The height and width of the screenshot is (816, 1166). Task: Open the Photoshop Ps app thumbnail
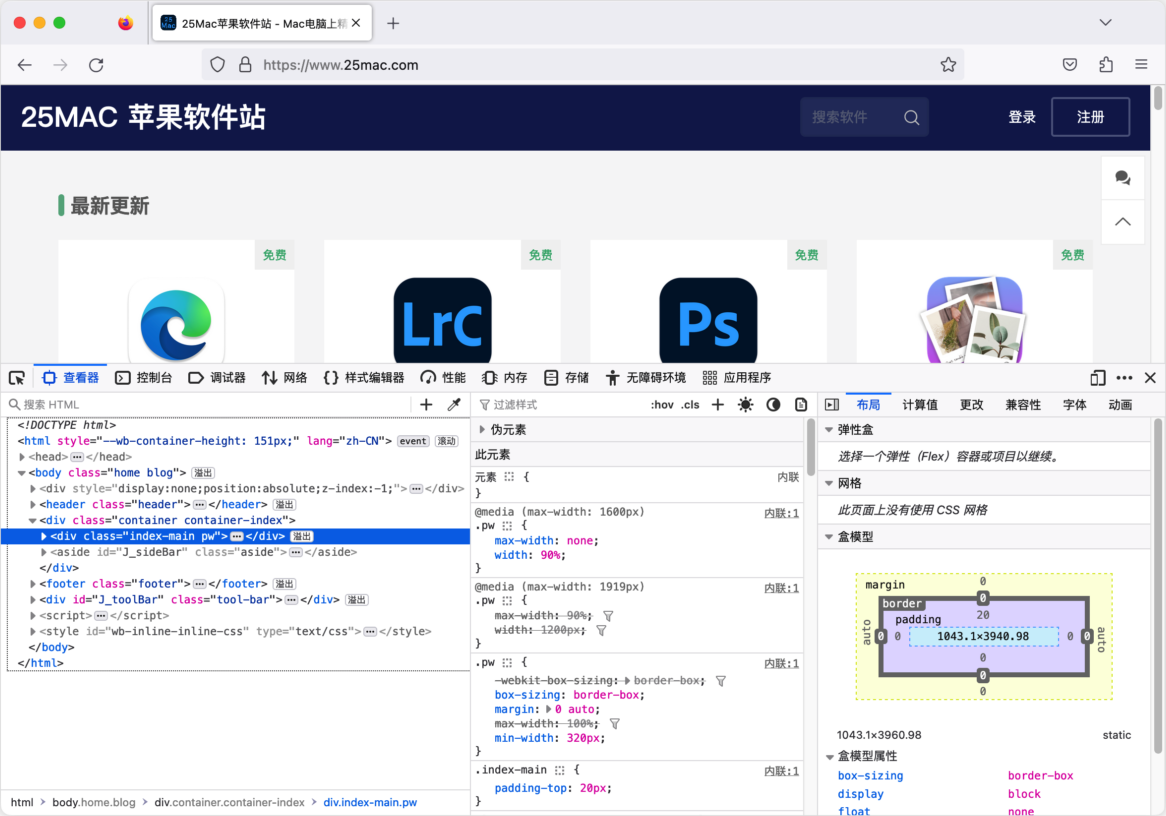pyautogui.click(x=708, y=321)
